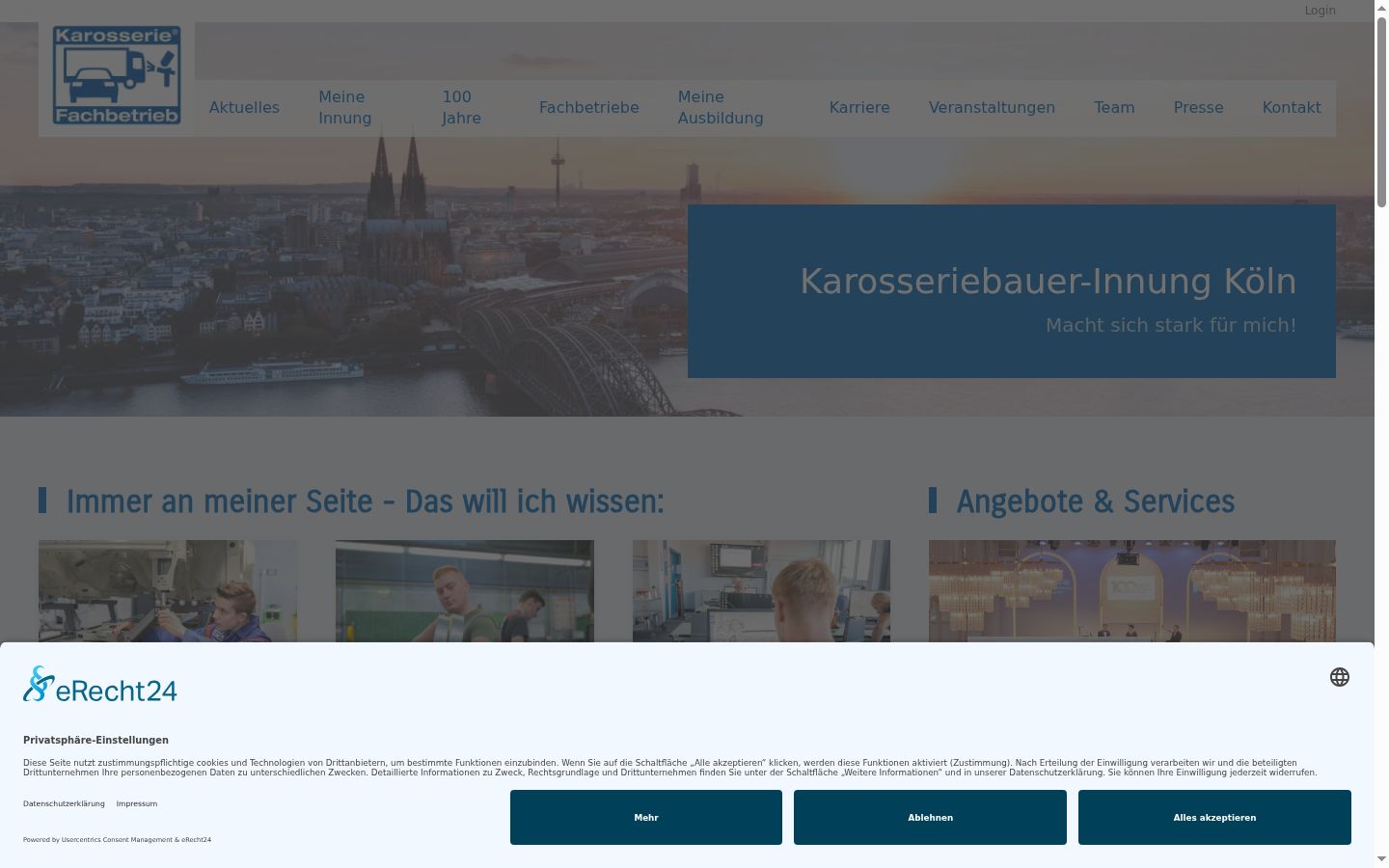Screen dimensions: 1389x868
Task: Click the Powered by Usercentrics text
Action: 117,839
